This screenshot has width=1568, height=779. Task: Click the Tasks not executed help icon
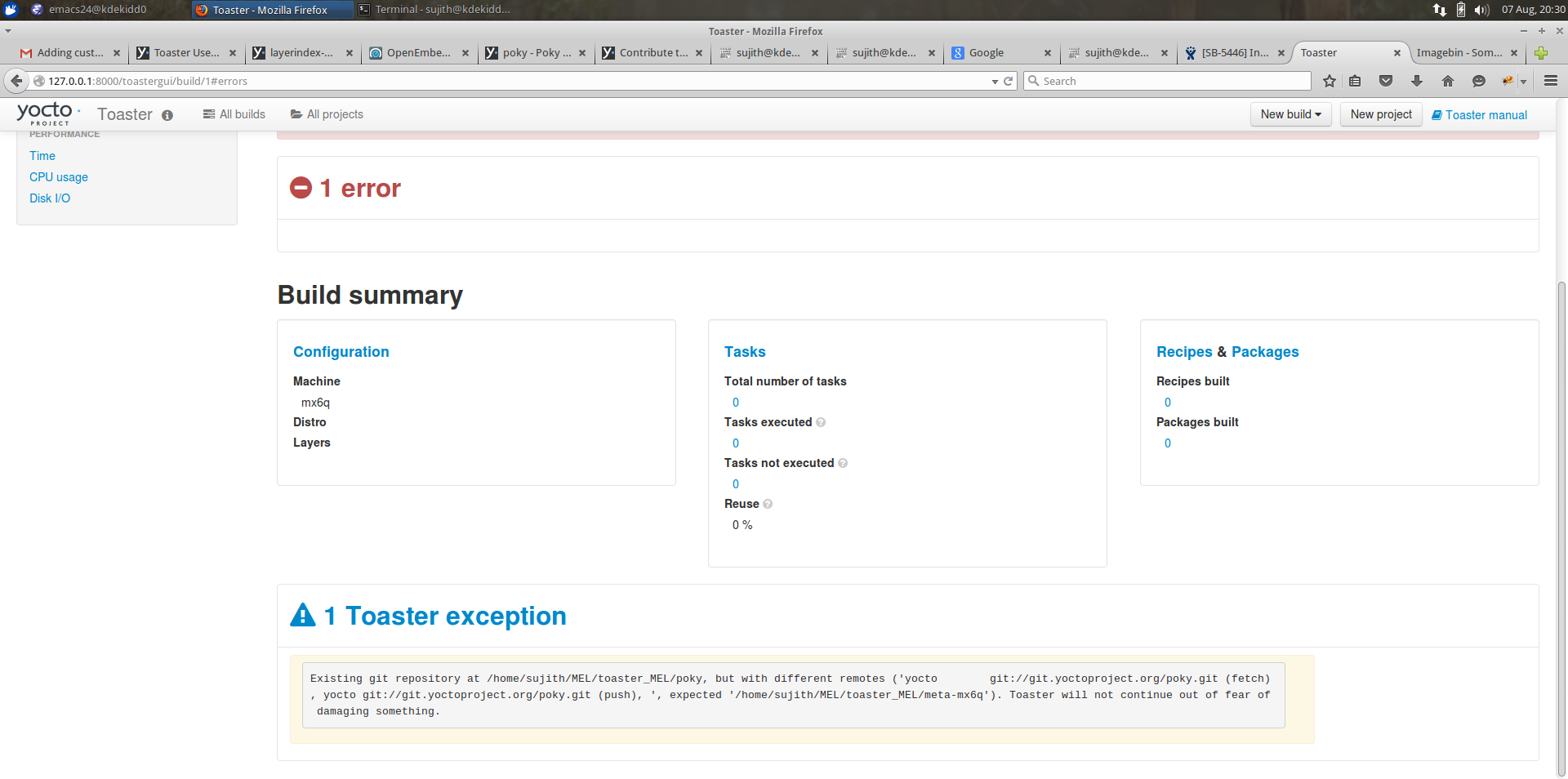843,463
